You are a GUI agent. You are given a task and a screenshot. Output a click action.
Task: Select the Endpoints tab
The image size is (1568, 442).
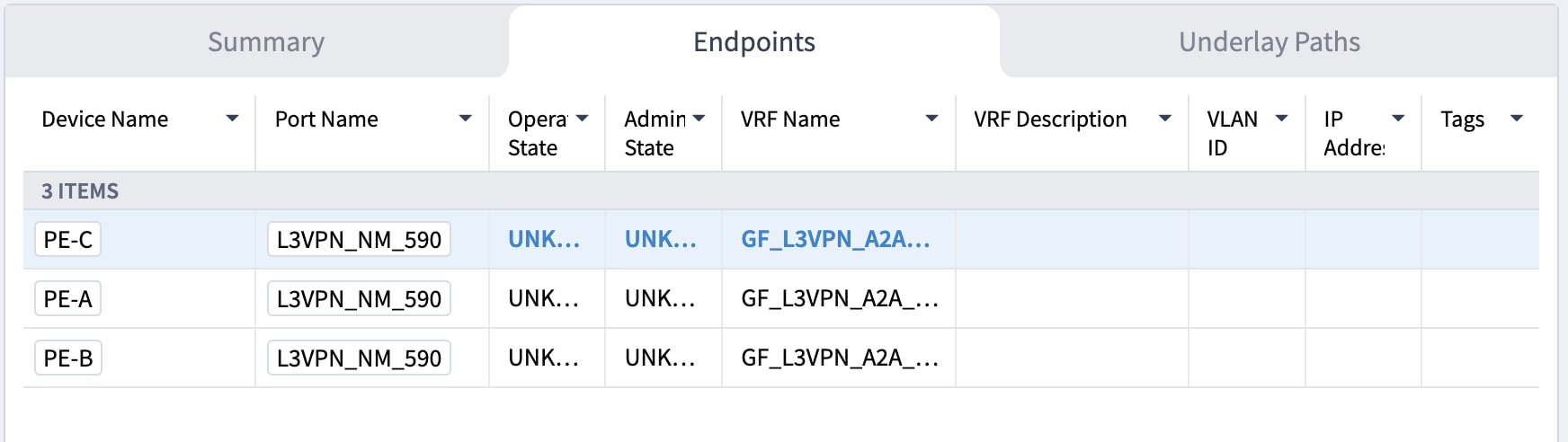(753, 42)
